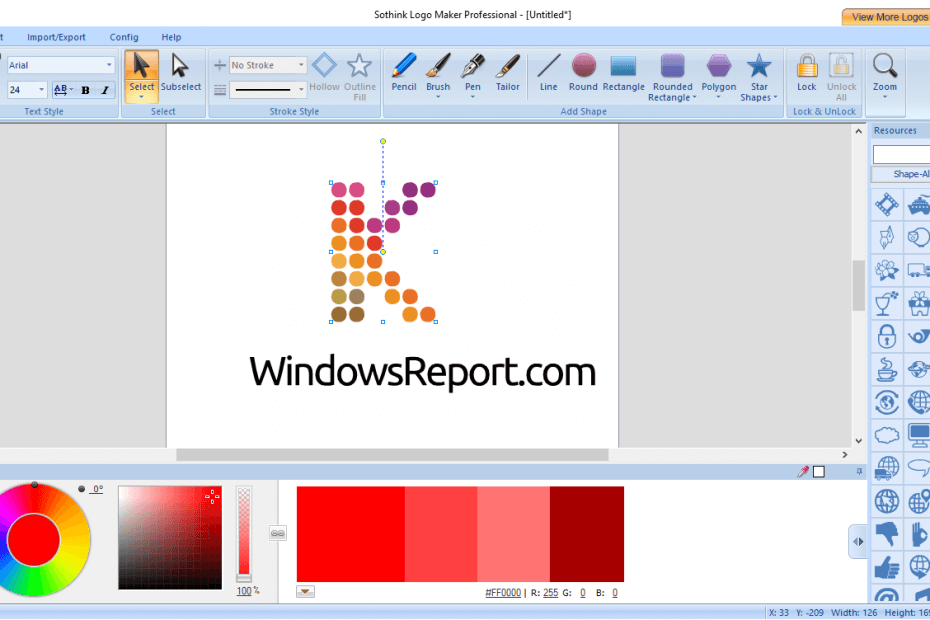Select the Line shape tool
Viewport: 930px width, 620px height.
(x=549, y=73)
